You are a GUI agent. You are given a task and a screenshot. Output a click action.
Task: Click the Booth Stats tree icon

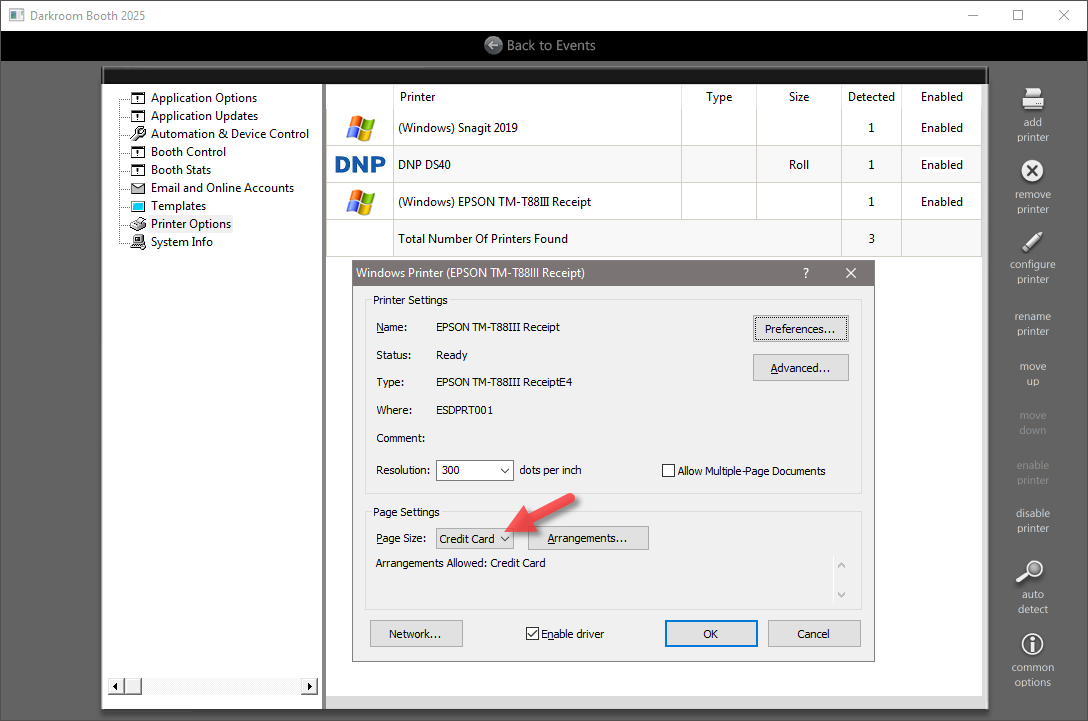[x=138, y=170]
